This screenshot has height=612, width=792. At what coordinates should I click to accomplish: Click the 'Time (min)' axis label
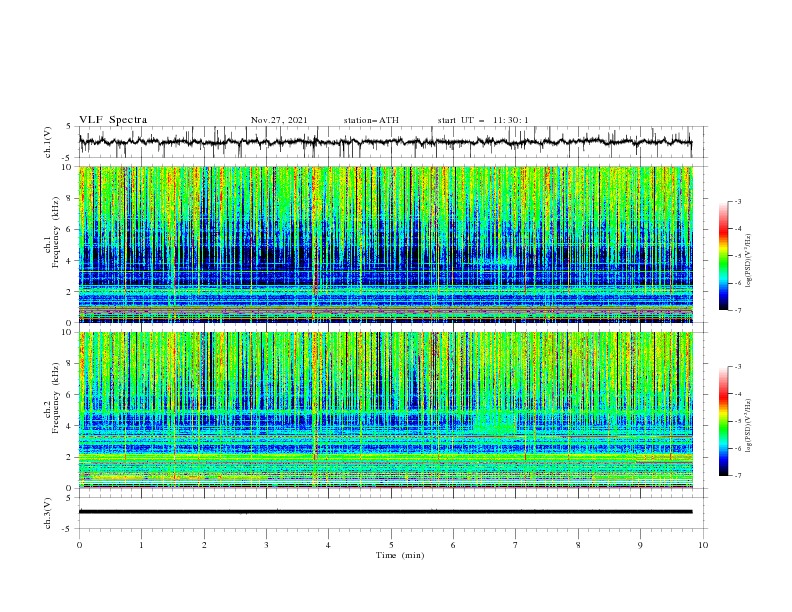pyautogui.click(x=400, y=555)
